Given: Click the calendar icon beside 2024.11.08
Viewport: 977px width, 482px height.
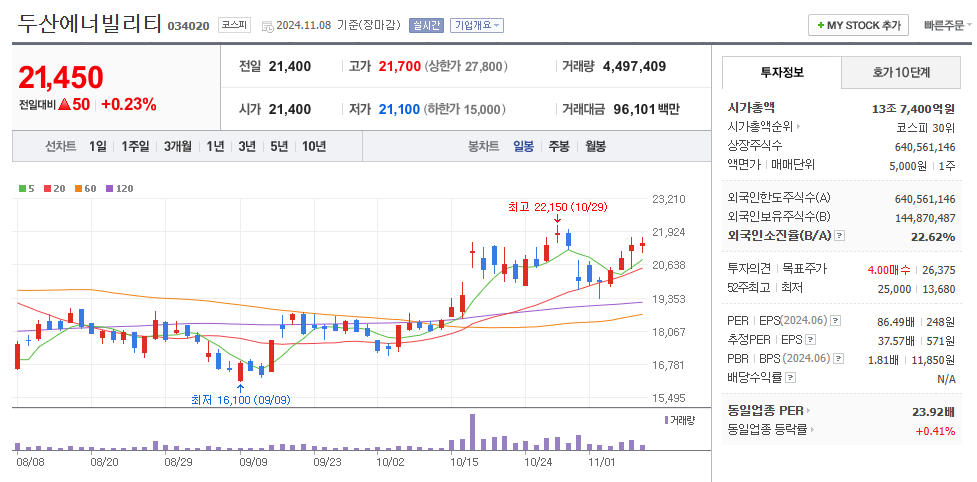Looking at the screenshot, I should (267, 26).
